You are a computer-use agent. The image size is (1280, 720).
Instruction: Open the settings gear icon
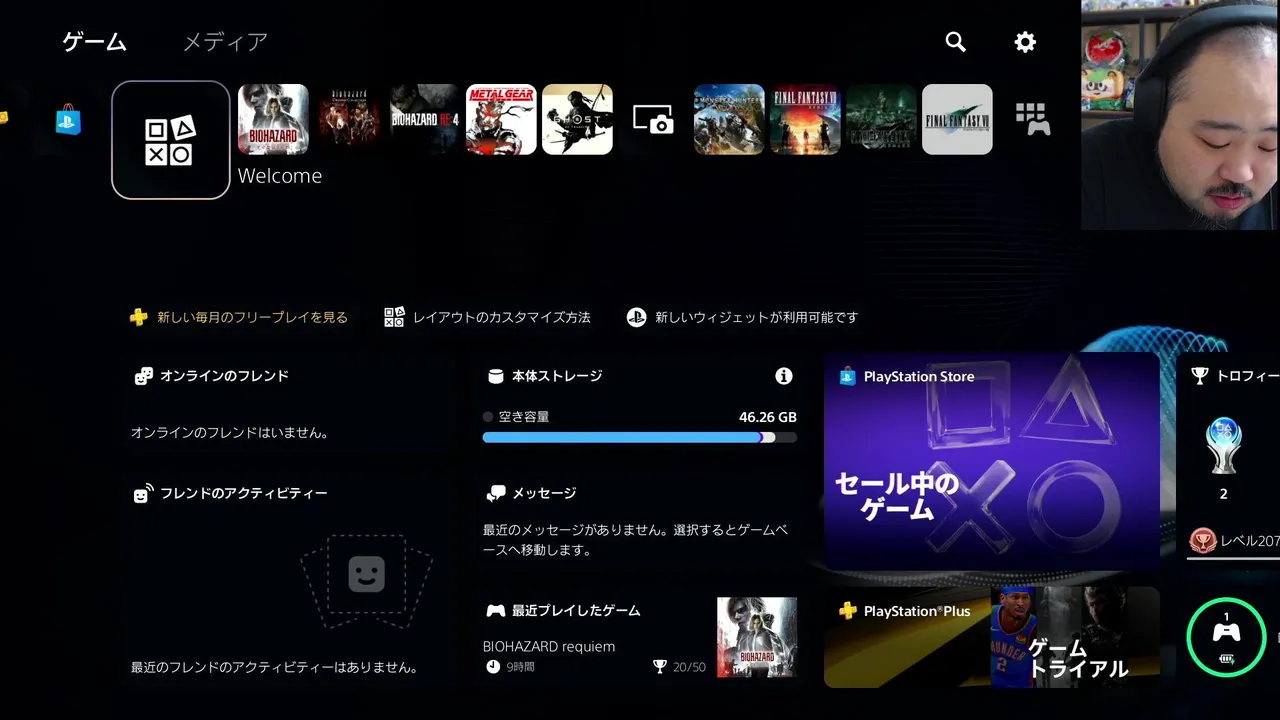pyautogui.click(x=1025, y=42)
